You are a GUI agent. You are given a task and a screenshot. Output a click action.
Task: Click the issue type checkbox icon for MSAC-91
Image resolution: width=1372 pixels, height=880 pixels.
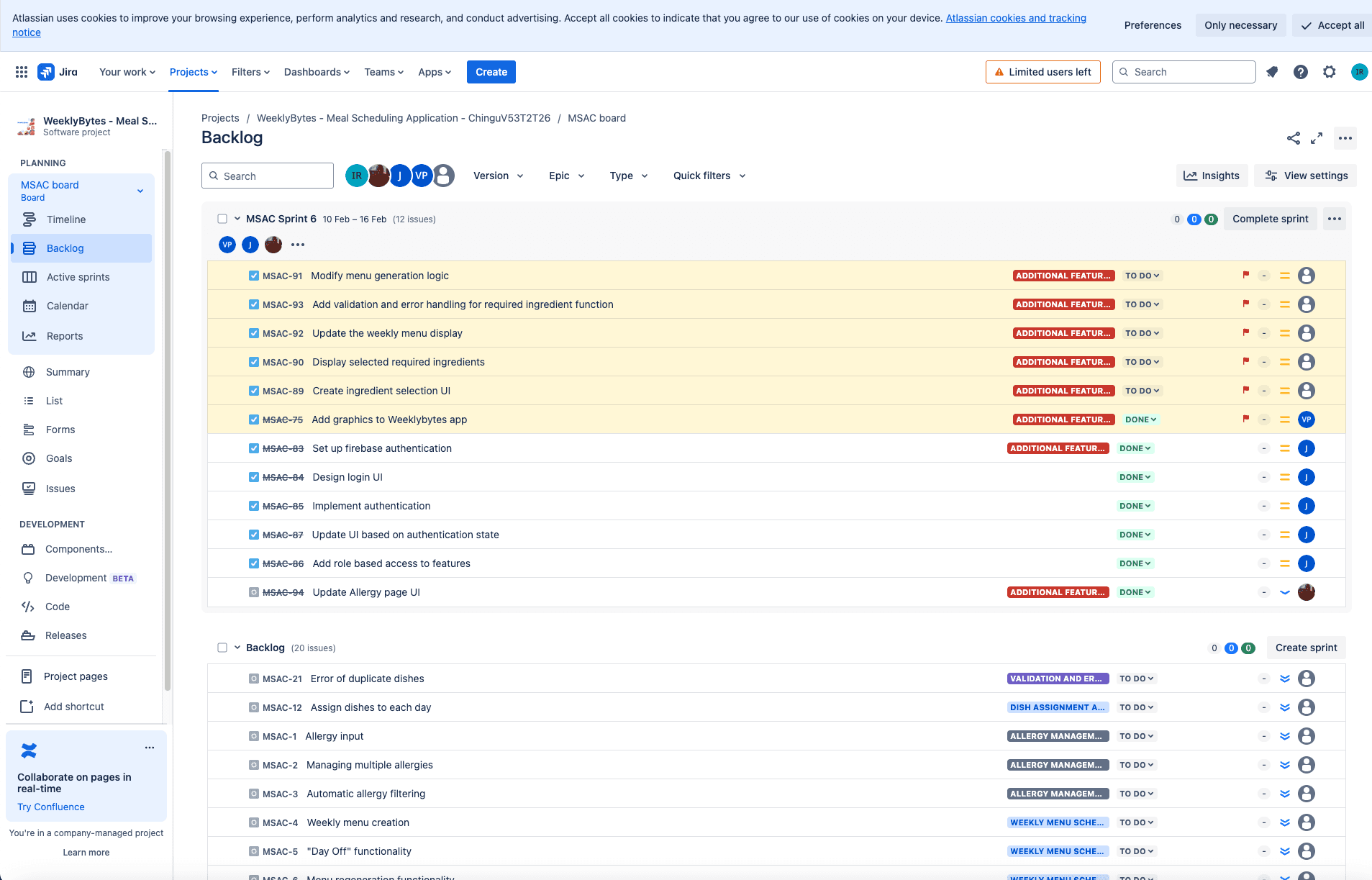[x=254, y=276]
